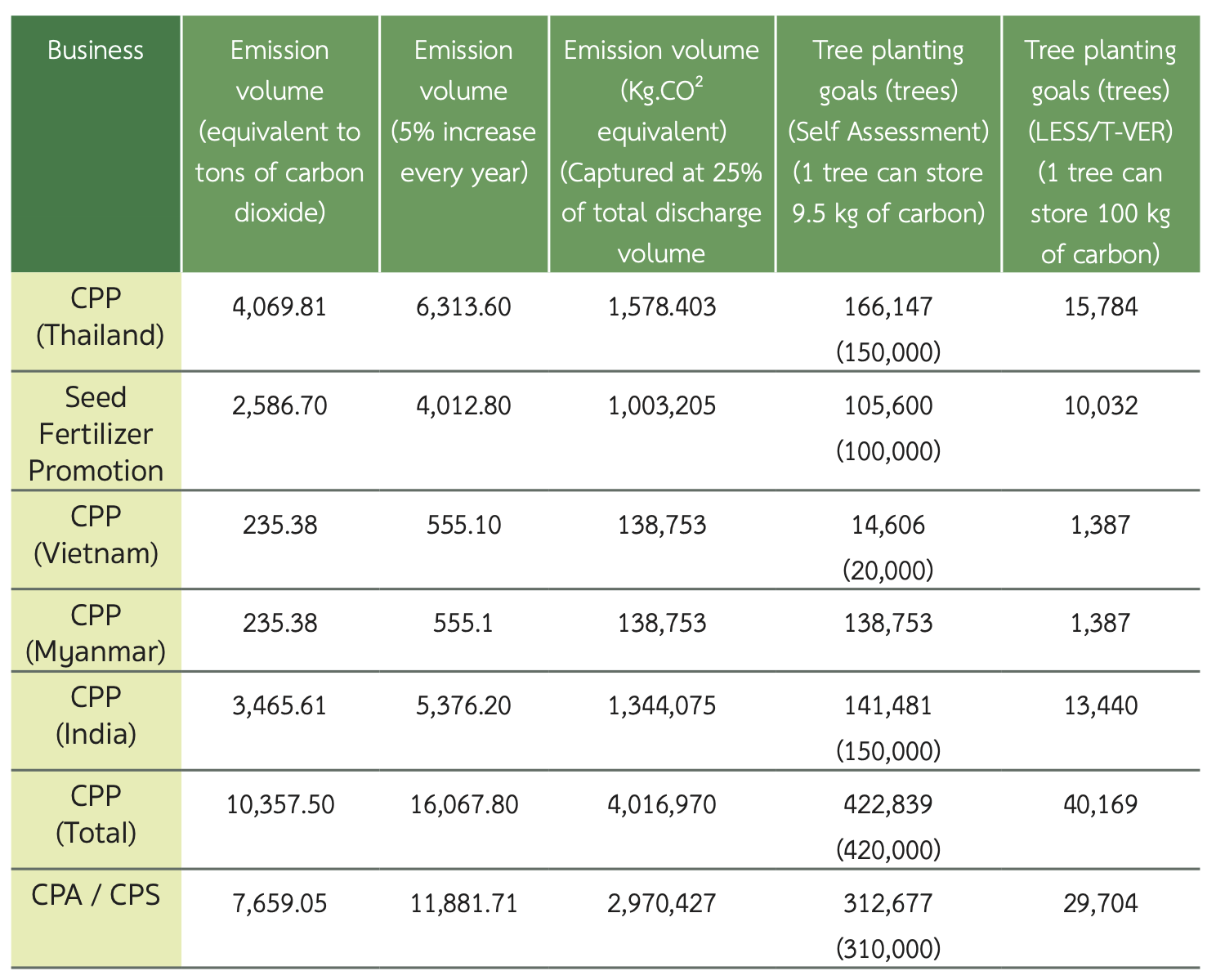Select the CPA / CPS row label
The image size is (1216, 980).
click(96, 895)
